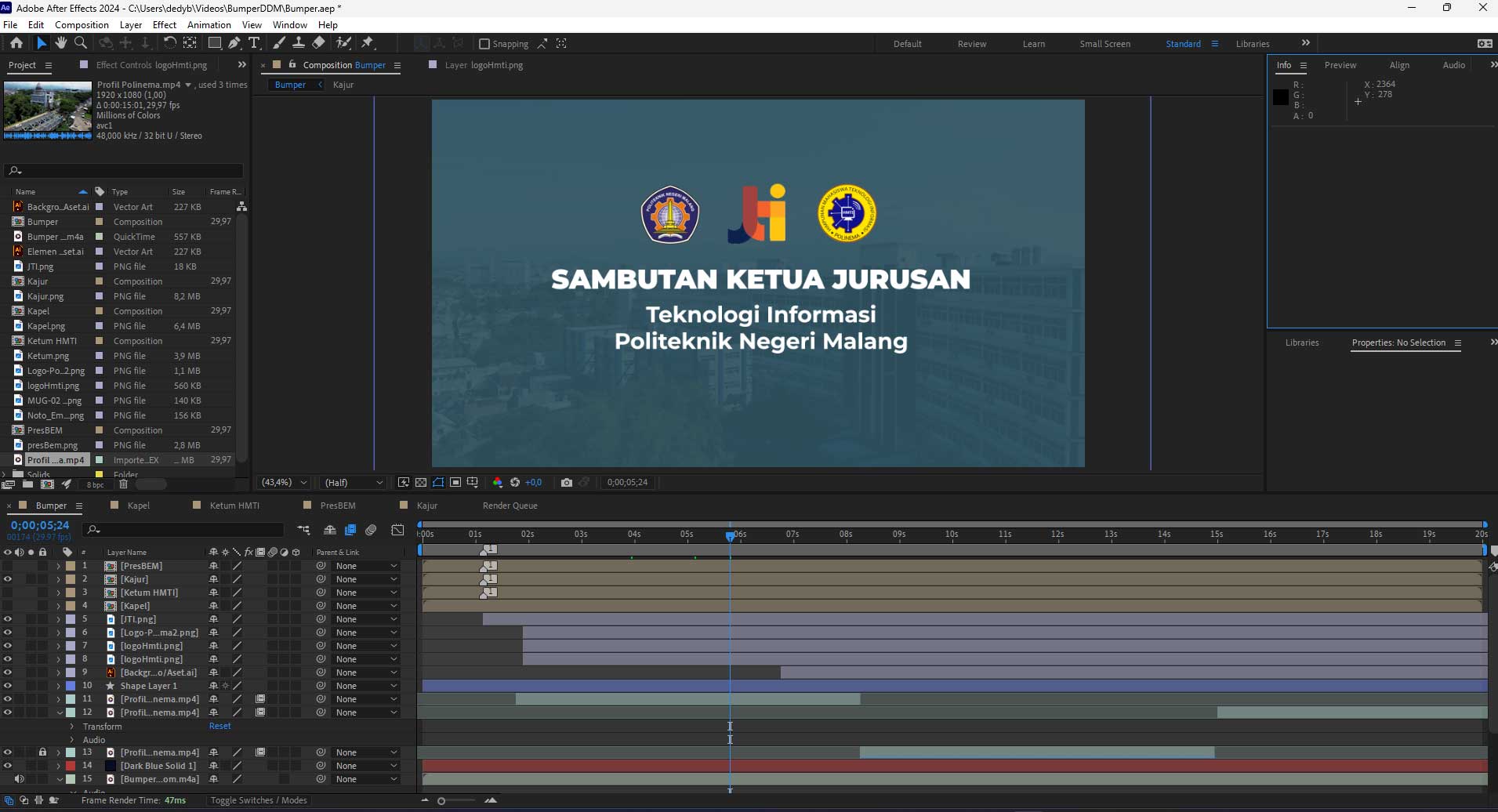Open the viewer magnification dropdown (43,4%)
Screen dimensions: 1498x812
[284, 483]
